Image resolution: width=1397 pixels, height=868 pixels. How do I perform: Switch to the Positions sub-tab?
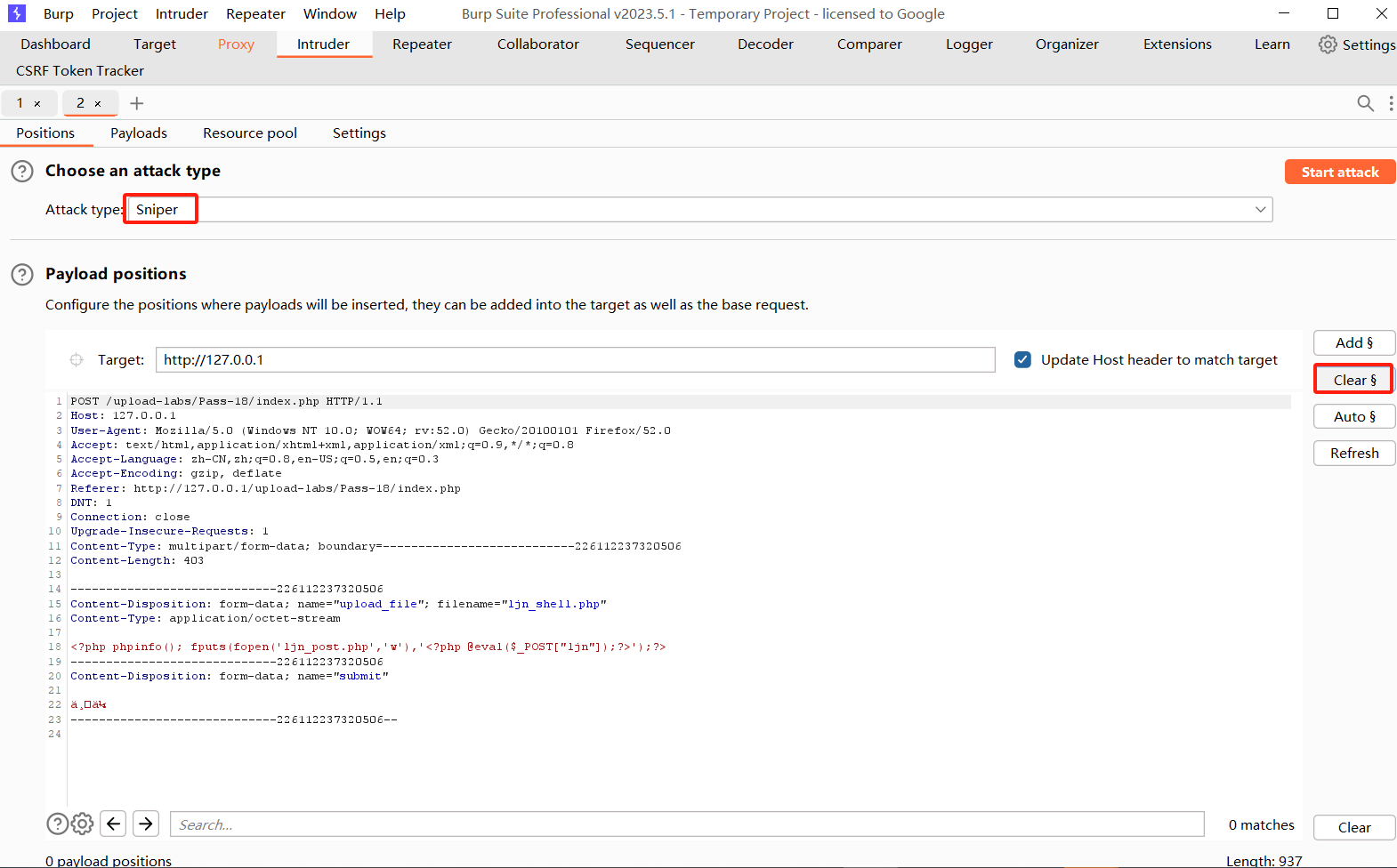click(x=45, y=133)
